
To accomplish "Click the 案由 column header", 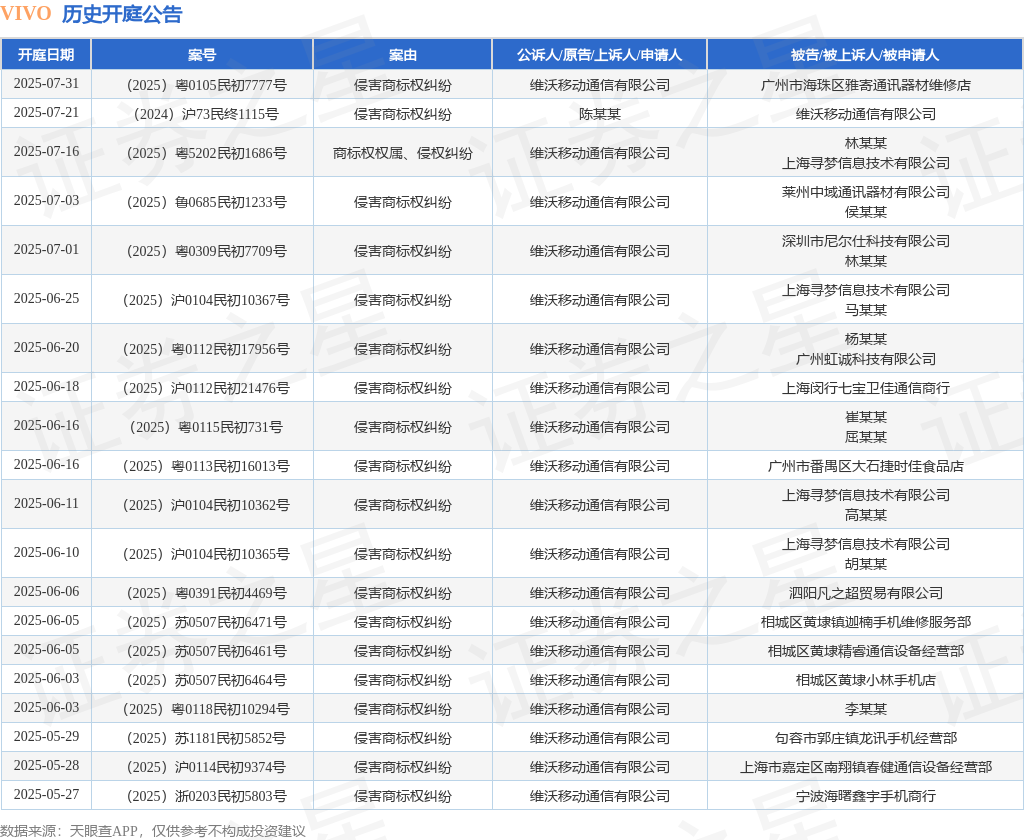I will point(402,55).
